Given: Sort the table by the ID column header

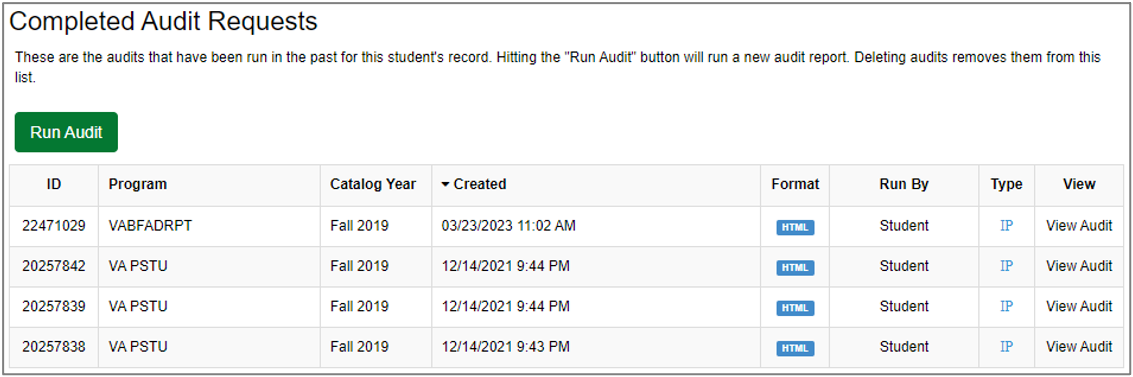Looking at the screenshot, I should click(53, 184).
